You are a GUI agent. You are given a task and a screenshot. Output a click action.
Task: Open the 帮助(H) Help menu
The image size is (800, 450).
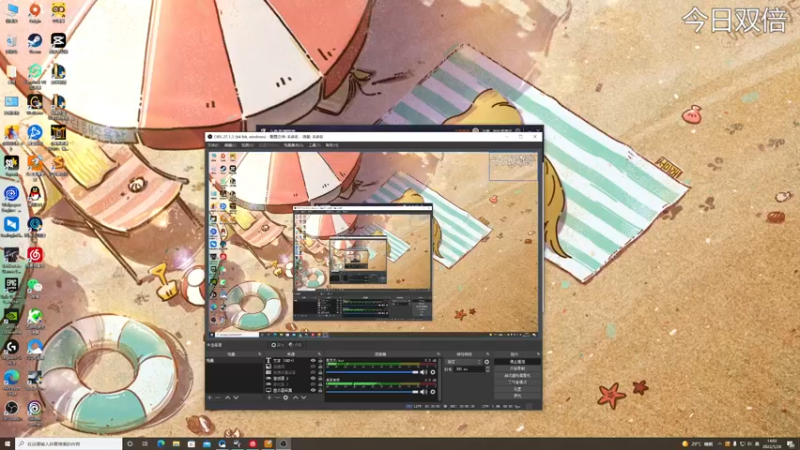pyautogui.click(x=332, y=145)
